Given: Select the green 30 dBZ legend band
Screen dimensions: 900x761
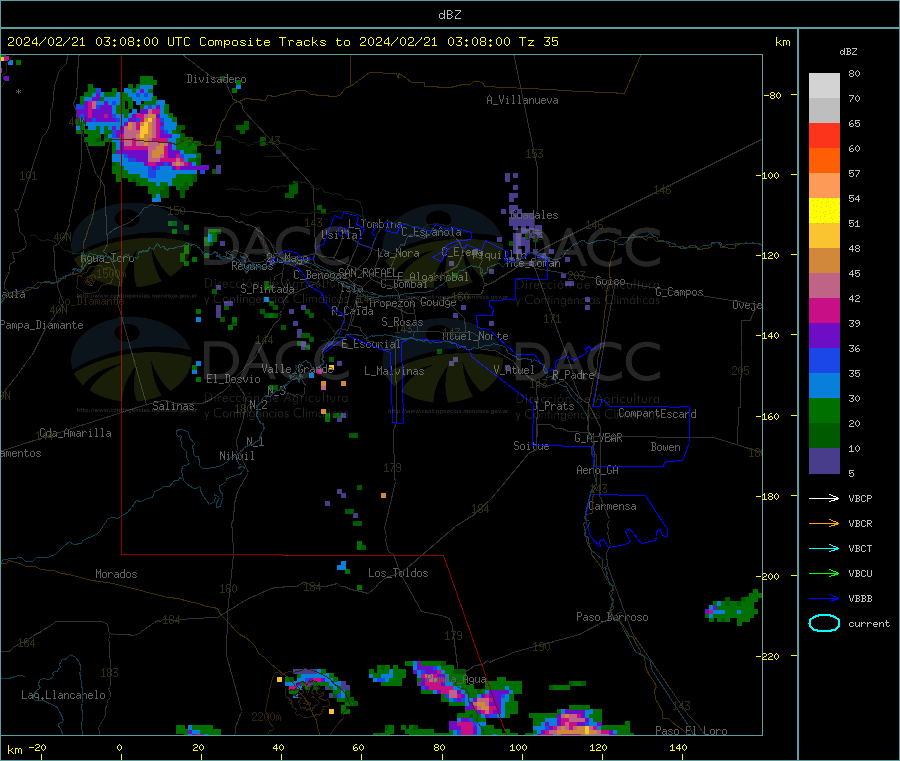Looking at the screenshot, I should 824,410.
